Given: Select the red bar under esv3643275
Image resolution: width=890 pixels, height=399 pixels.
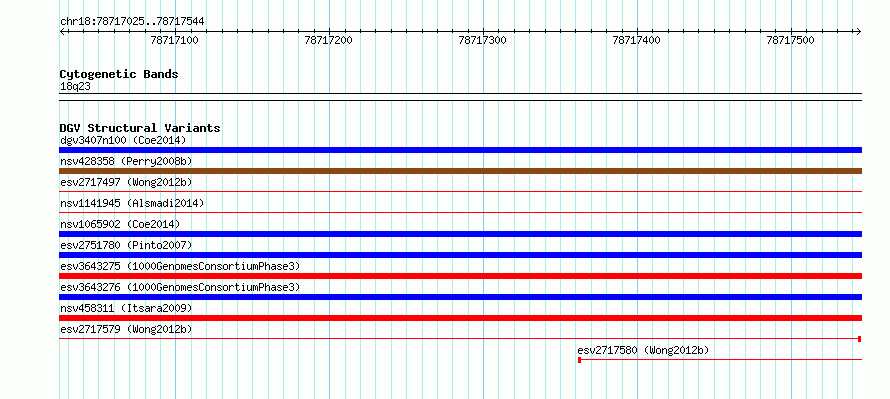Looking at the screenshot, I should point(460,276).
